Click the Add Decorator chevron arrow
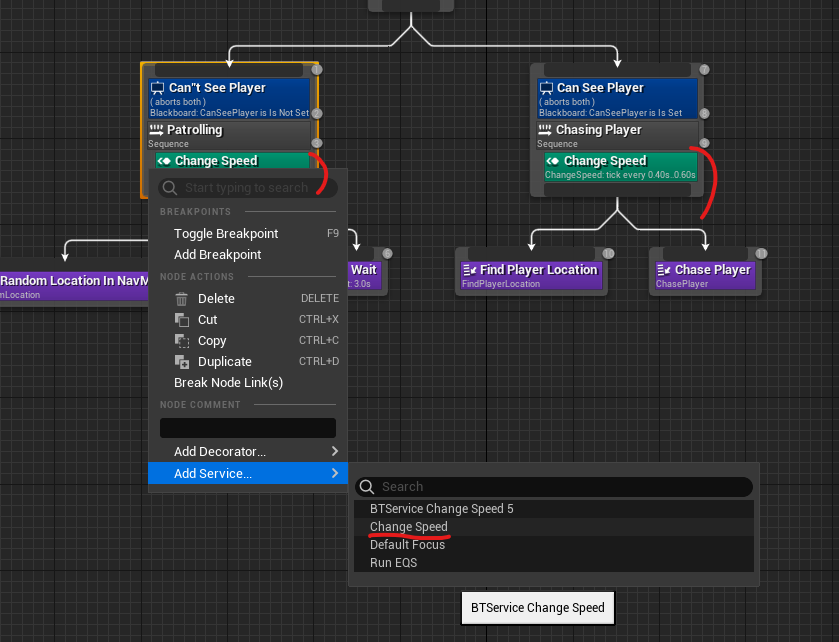 click(335, 452)
